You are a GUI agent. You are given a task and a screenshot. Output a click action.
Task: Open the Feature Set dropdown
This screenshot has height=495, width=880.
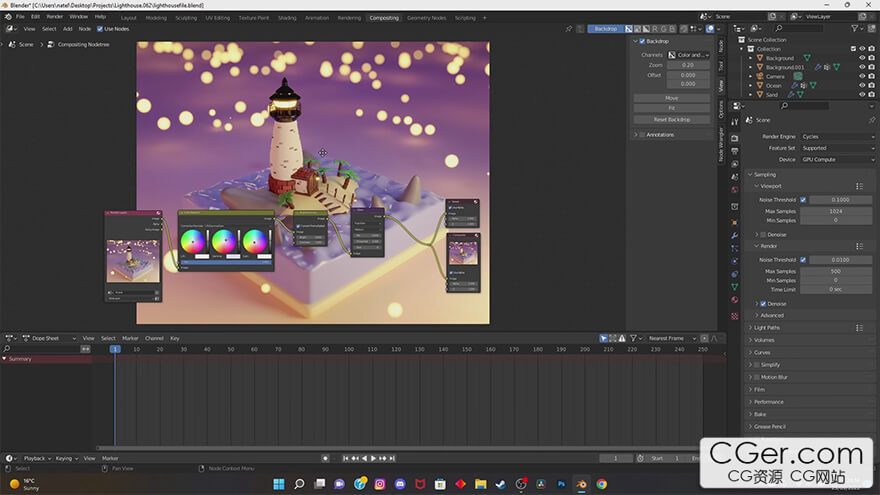837,148
